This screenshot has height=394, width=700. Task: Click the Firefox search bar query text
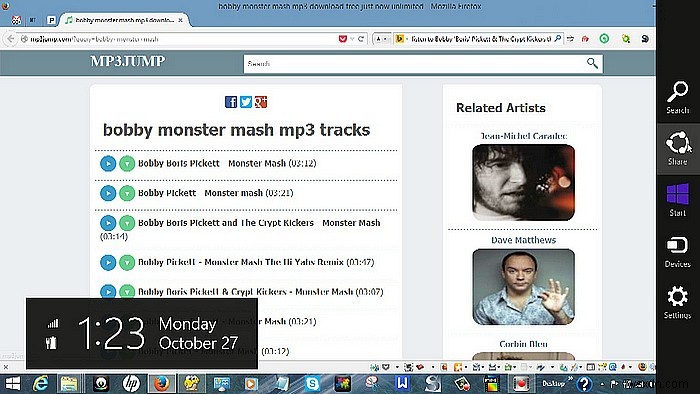tap(480, 39)
